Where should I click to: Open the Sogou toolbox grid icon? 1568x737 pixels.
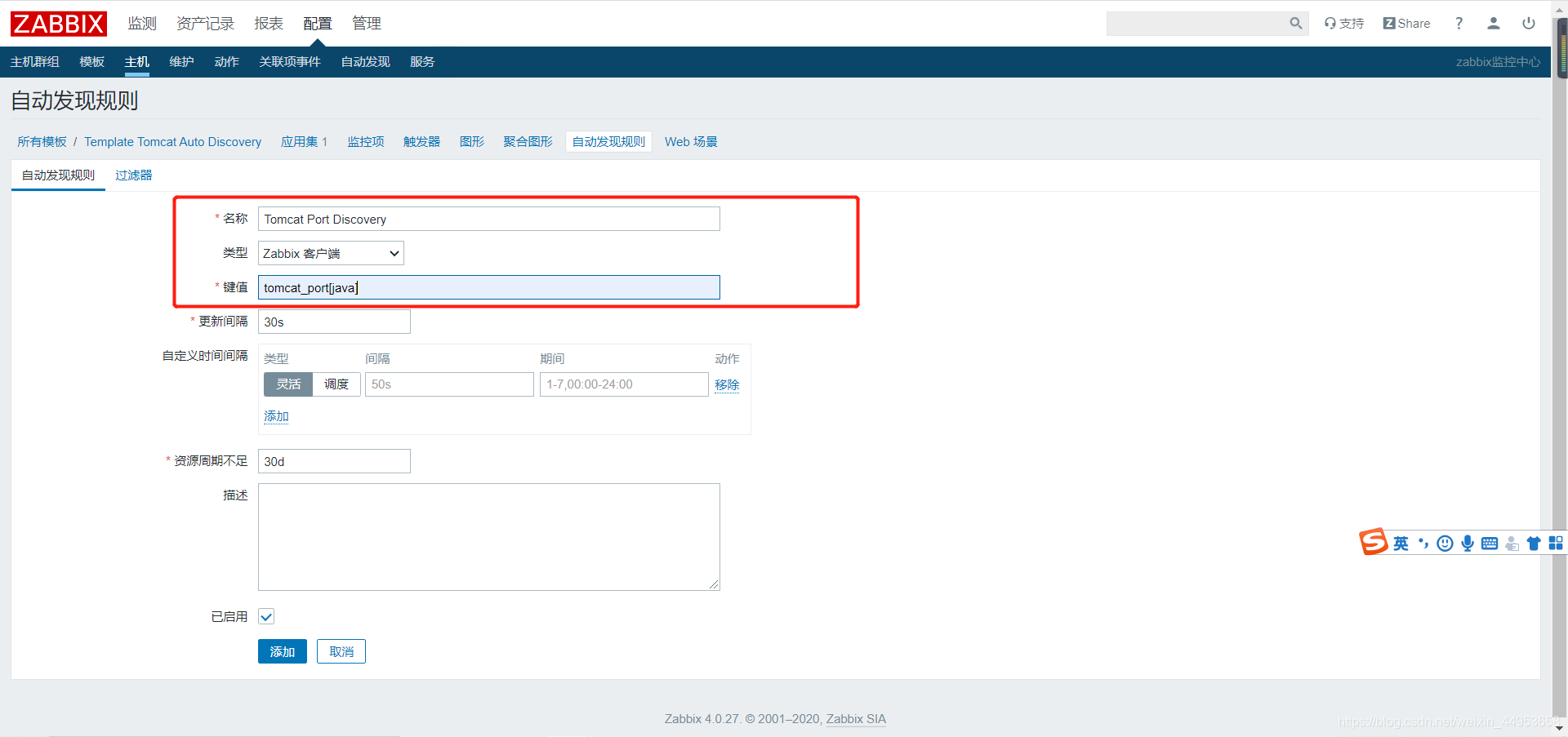tap(1556, 544)
